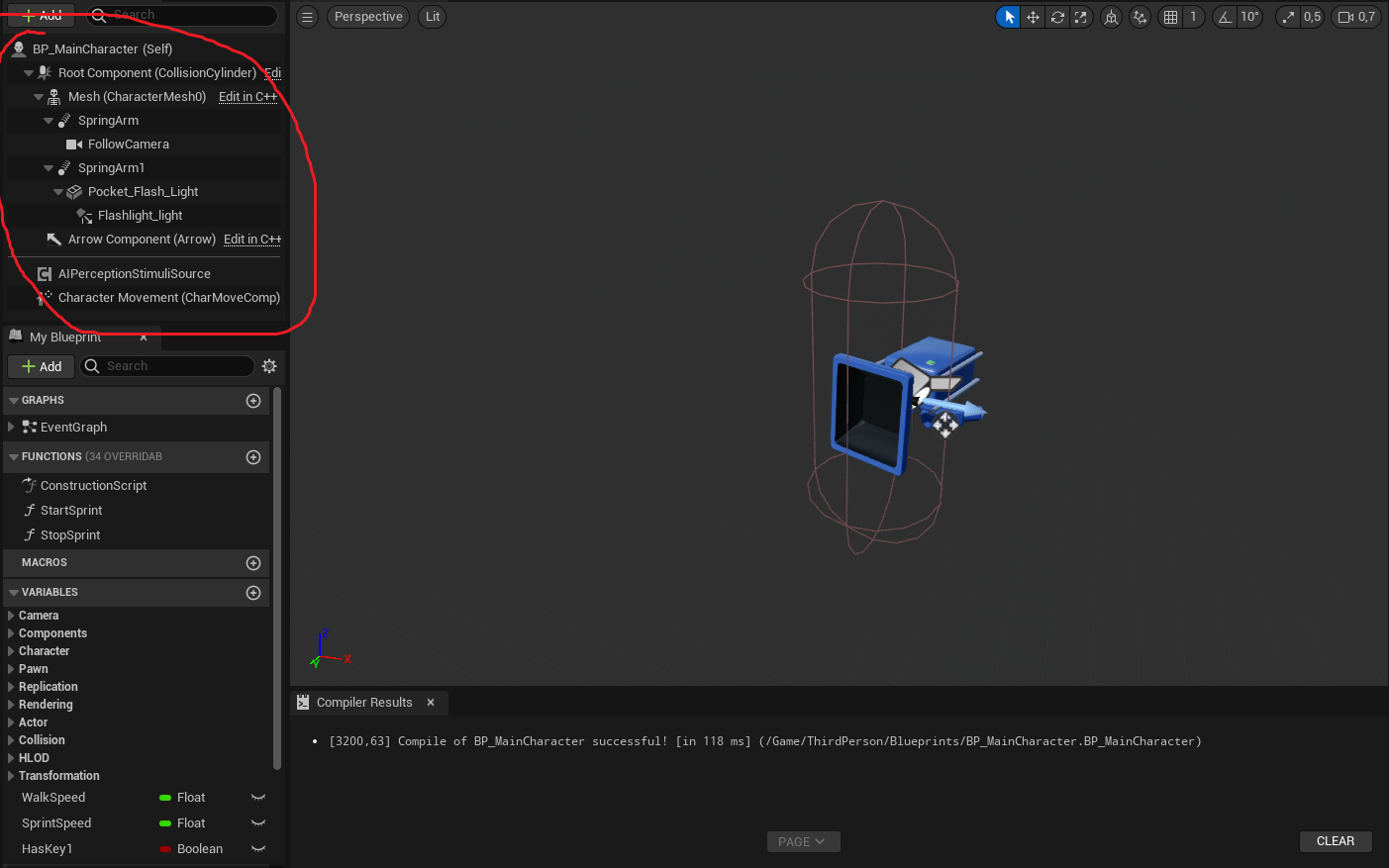
Task: Open Edit in C++ link for Arrow Component
Action: click(x=252, y=240)
